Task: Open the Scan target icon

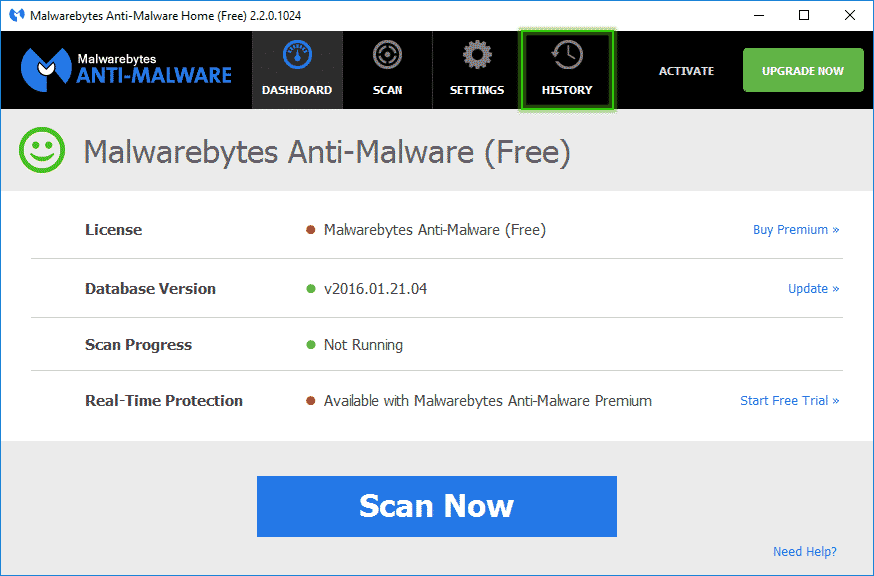Action: point(387,56)
